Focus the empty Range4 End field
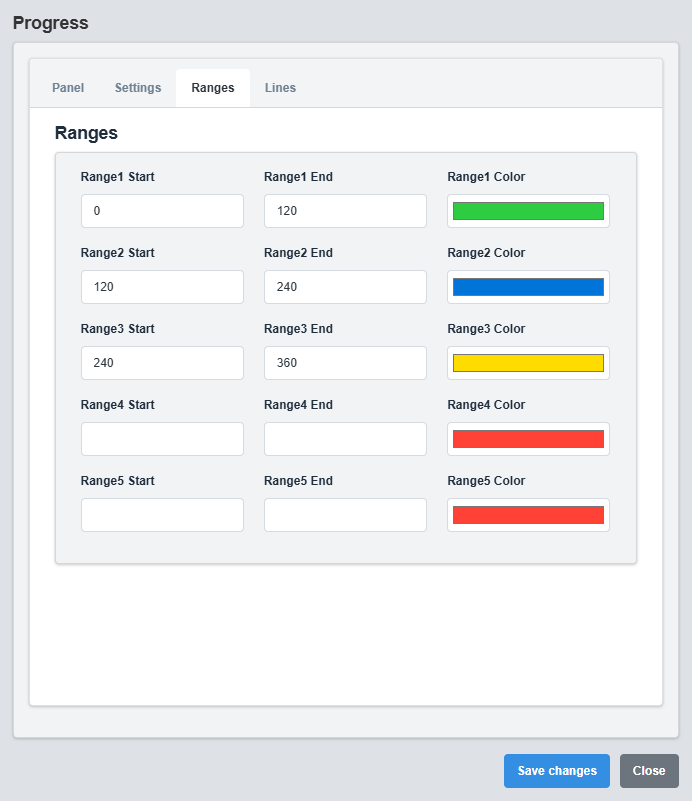 point(345,439)
